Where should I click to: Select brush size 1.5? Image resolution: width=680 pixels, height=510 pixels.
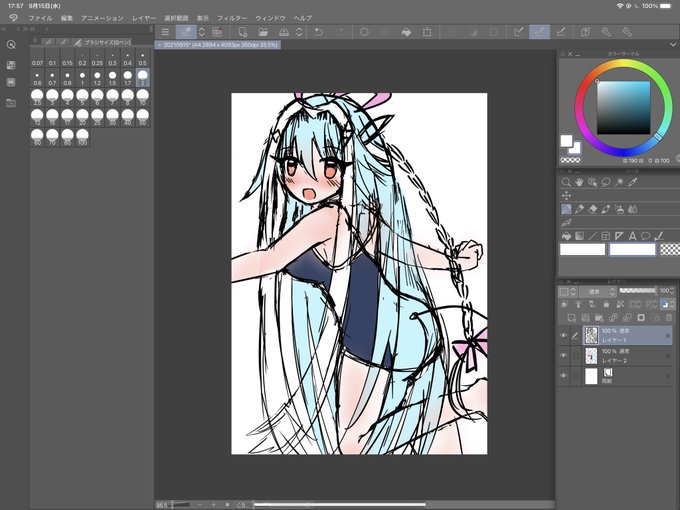click(x=112, y=78)
